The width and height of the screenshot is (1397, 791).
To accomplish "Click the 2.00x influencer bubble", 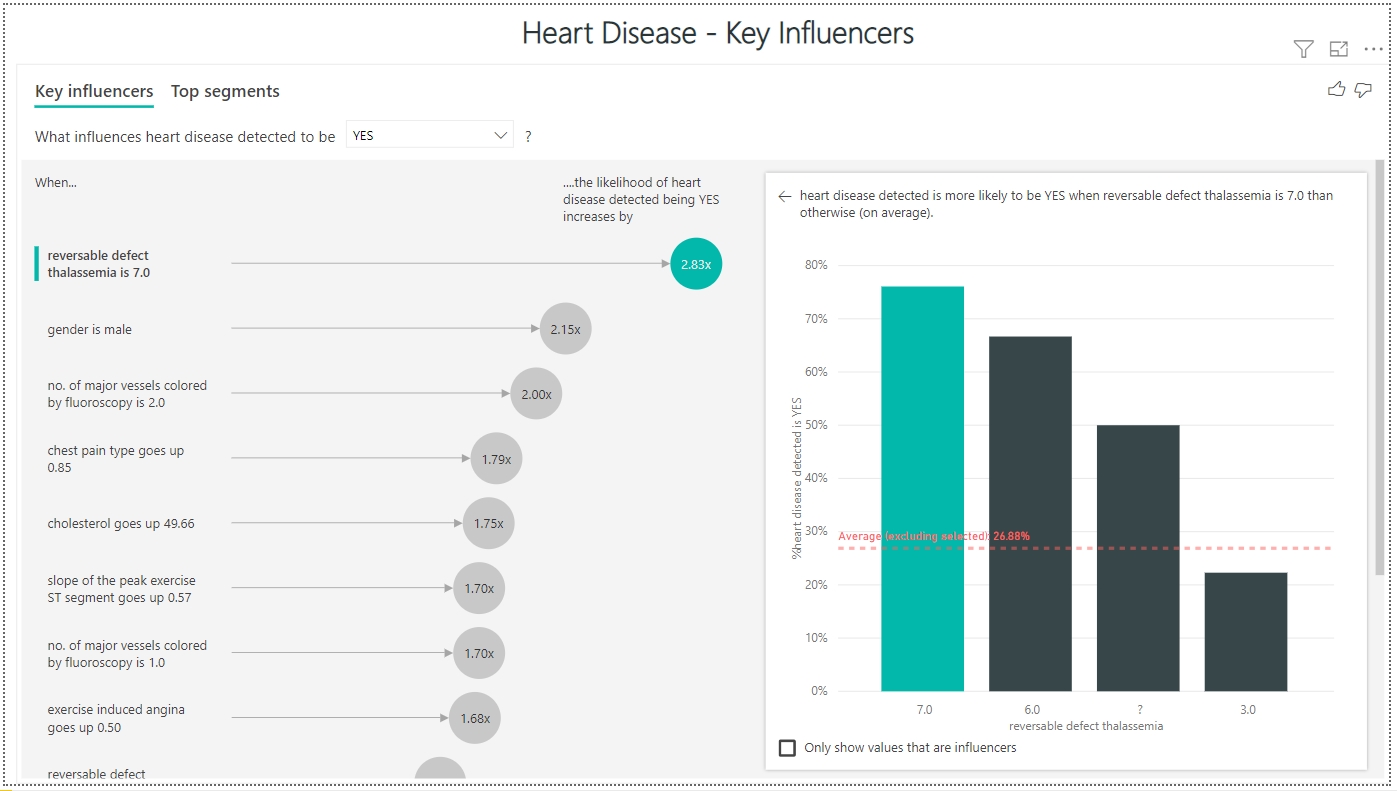I will 536,393.
